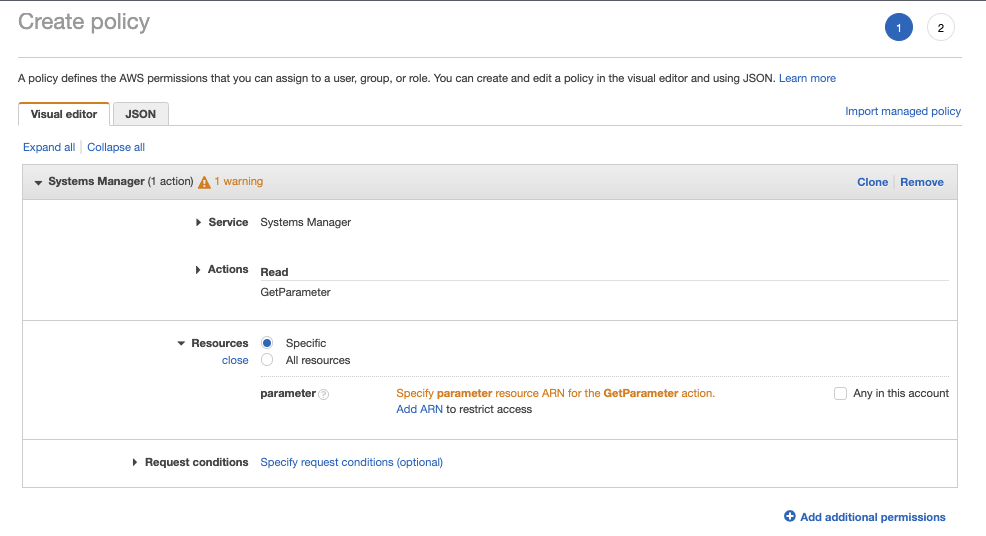Open Specify request conditions (optional)
Image resolution: width=986 pixels, height=536 pixels.
[352, 462]
